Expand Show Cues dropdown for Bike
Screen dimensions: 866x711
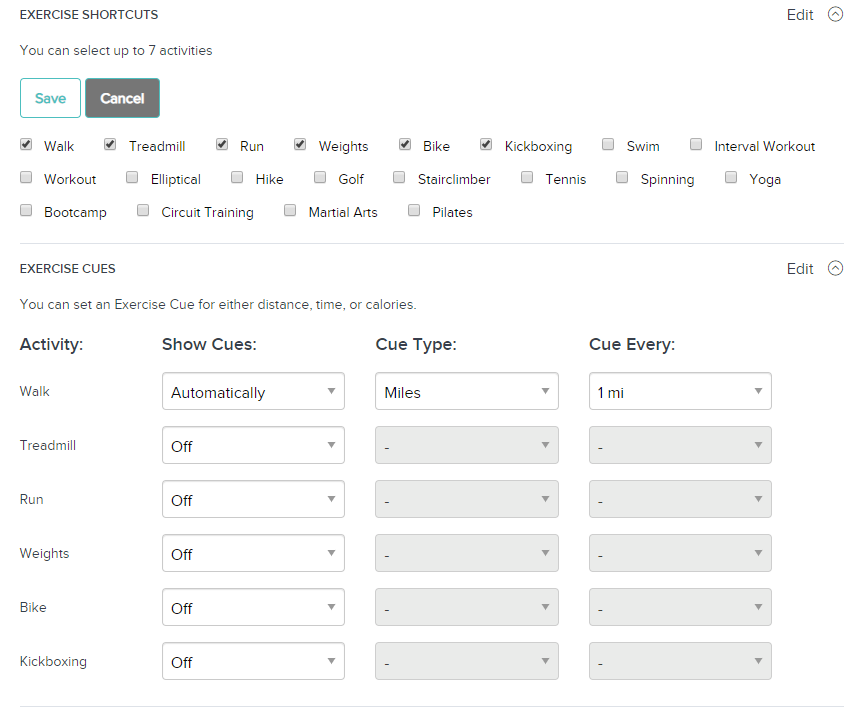click(x=253, y=608)
